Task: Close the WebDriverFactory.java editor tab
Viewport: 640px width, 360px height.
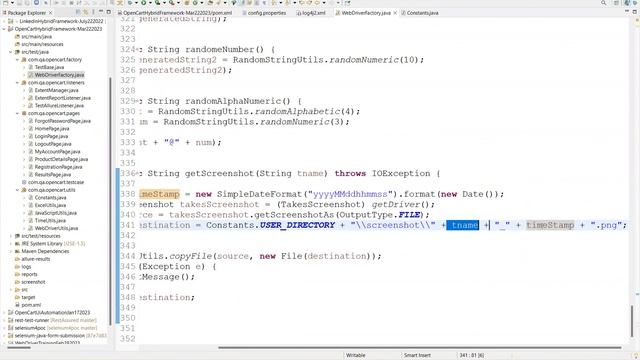Action: (x=395, y=13)
